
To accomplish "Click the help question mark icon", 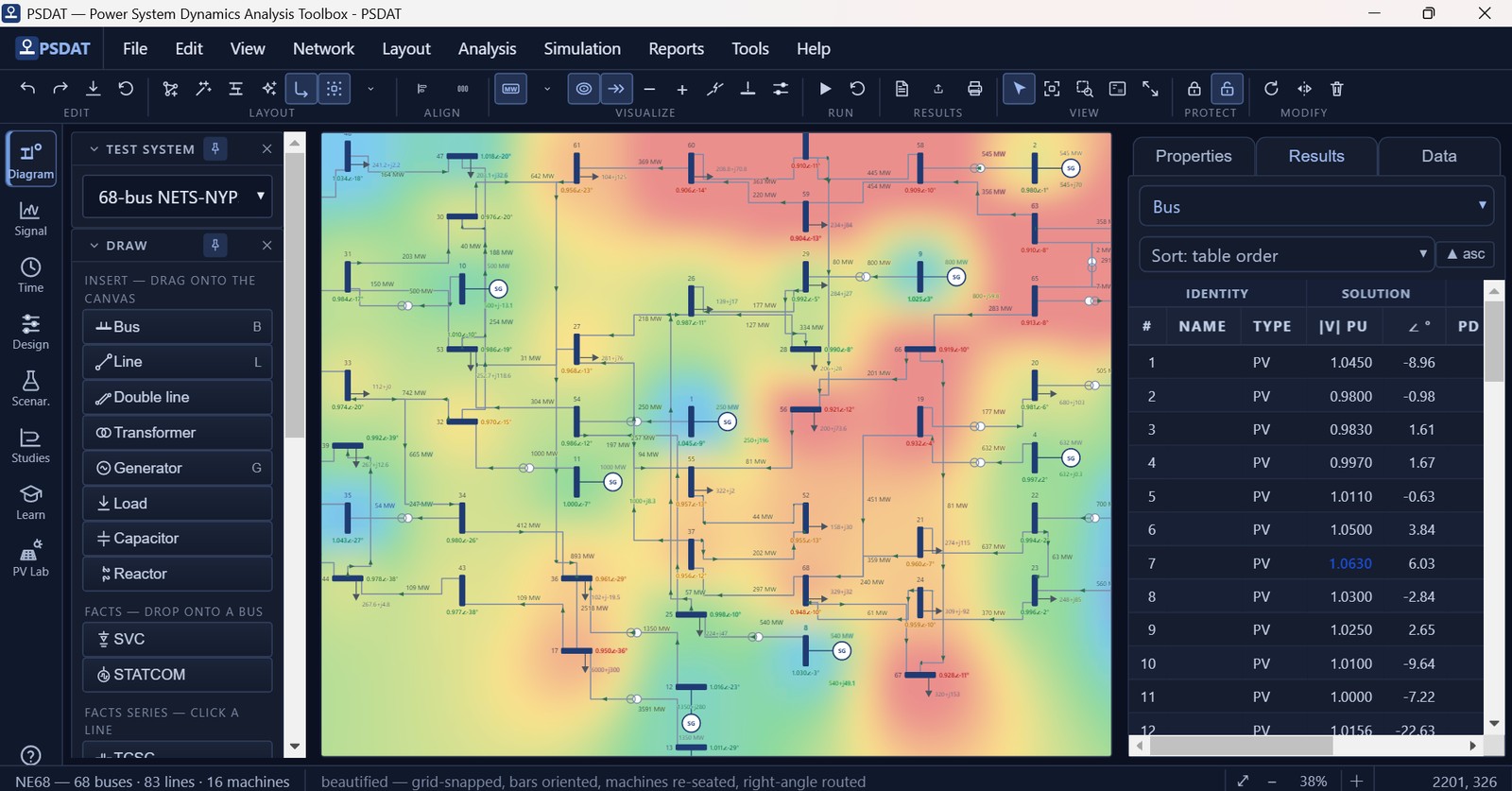I will point(30,755).
